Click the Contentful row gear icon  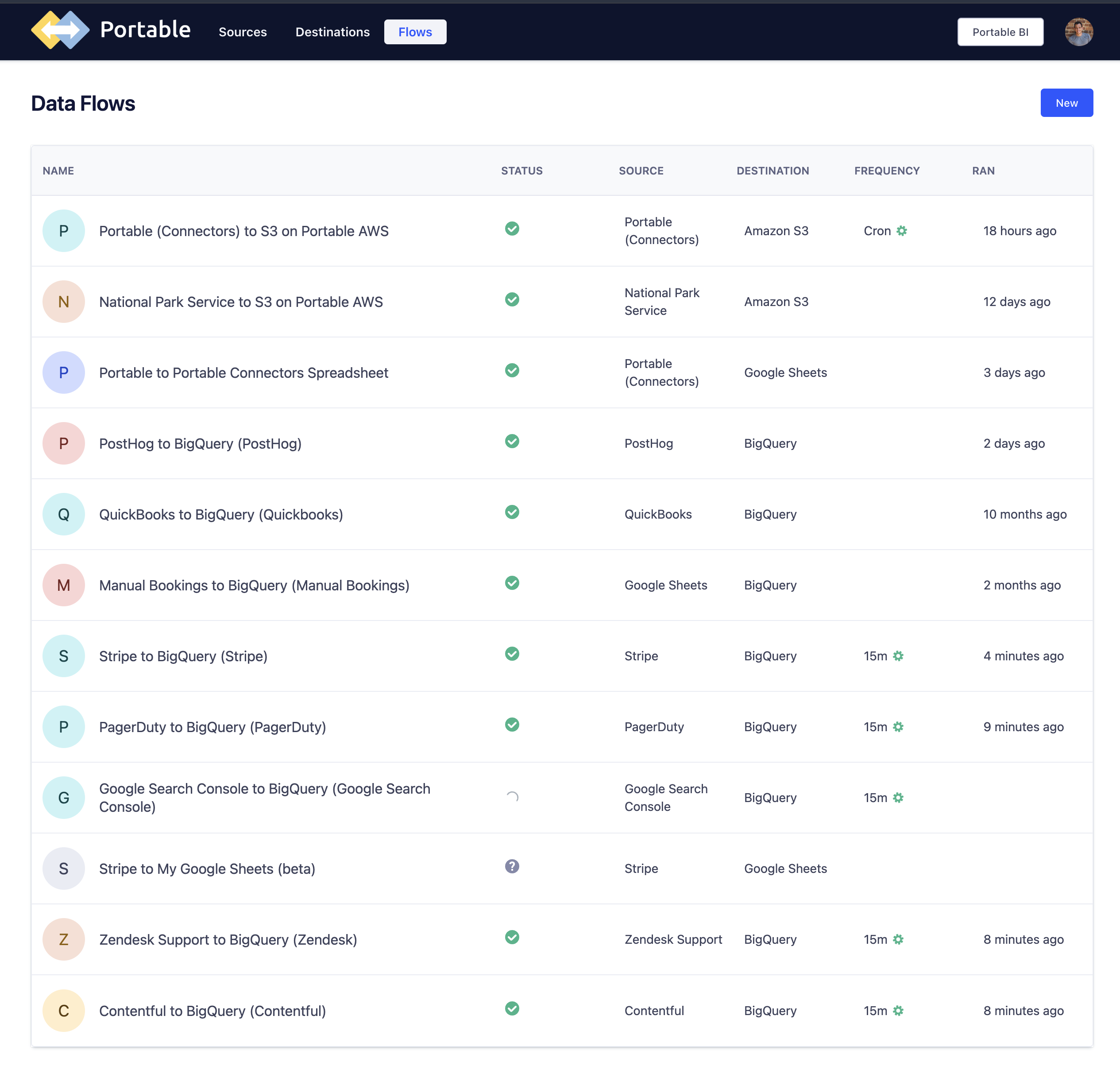[x=898, y=1011]
